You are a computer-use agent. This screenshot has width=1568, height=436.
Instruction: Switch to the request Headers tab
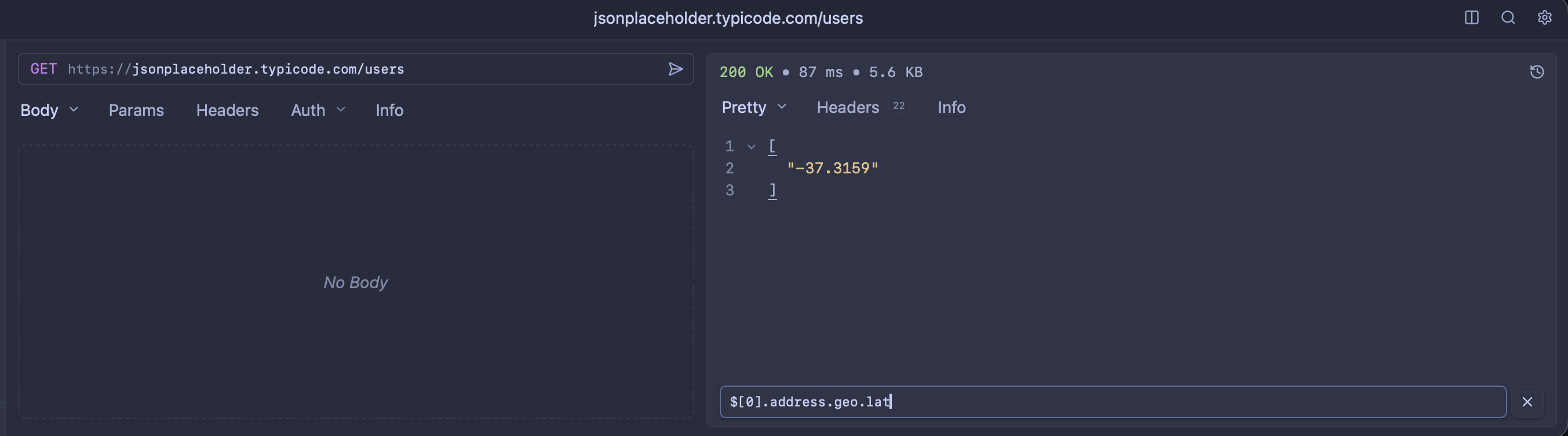pyautogui.click(x=227, y=110)
